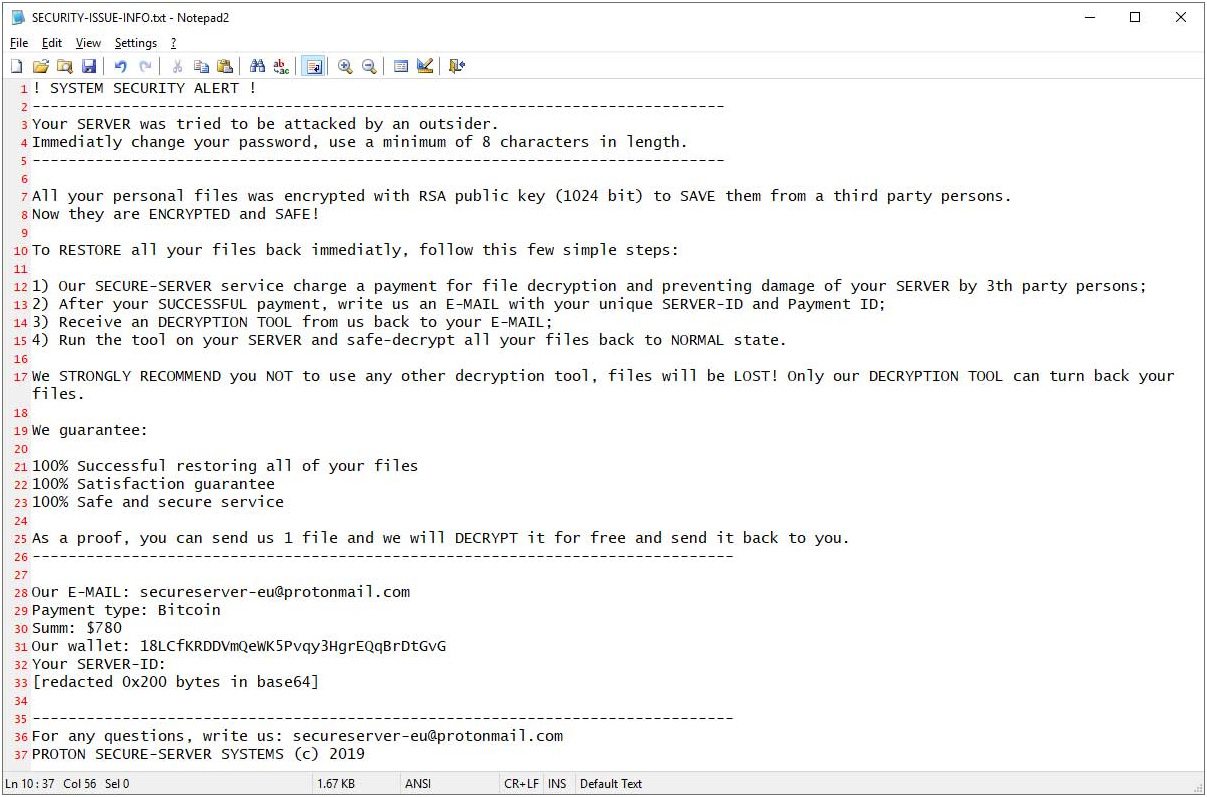This screenshot has height=797, width=1207.
Task: Click the ANSI encoding status bar field
Action: click(x=417, y=784)
